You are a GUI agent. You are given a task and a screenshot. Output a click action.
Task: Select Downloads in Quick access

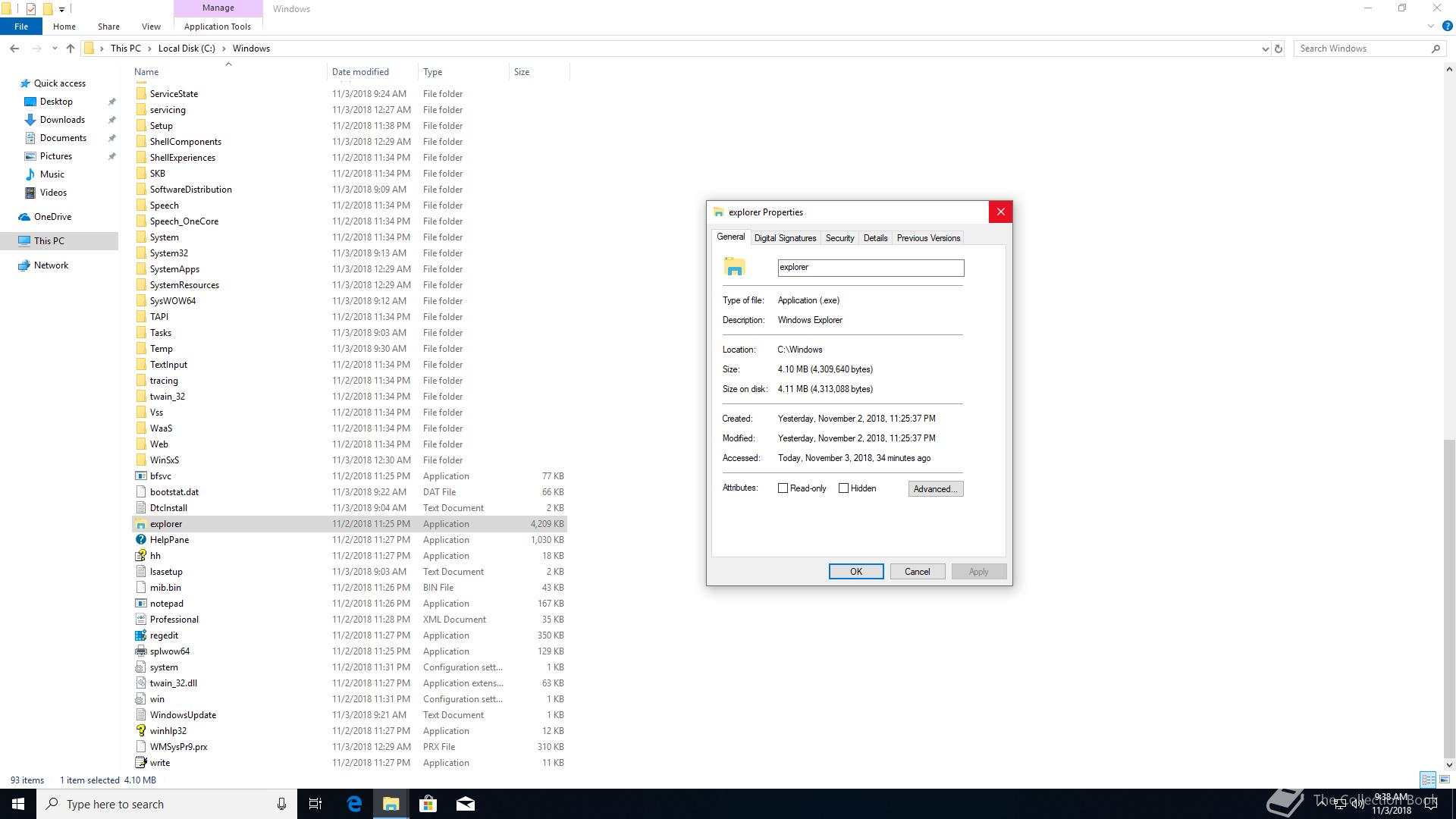pos(62,120)
